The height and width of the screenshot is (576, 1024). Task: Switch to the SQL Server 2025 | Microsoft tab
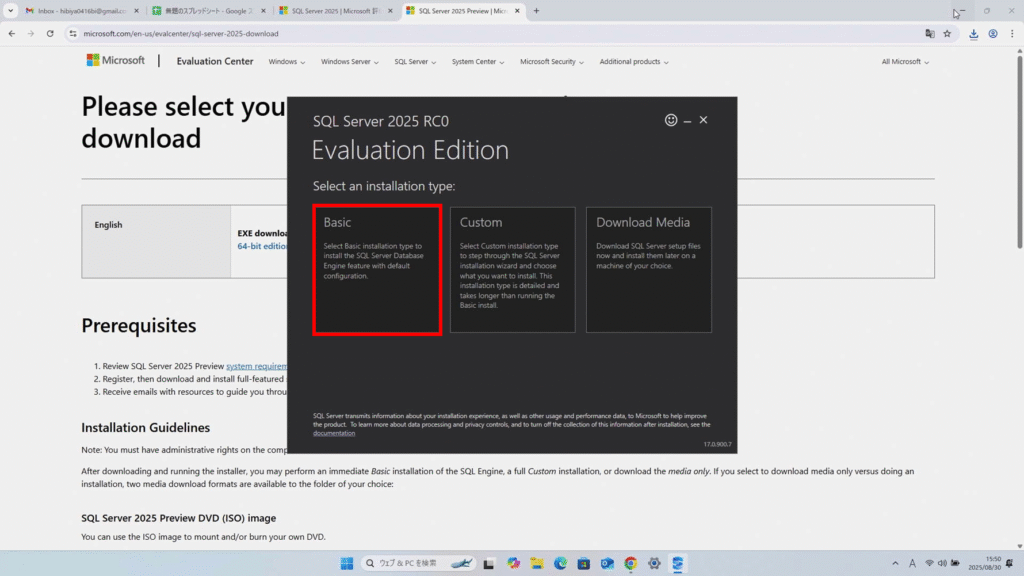336,11
